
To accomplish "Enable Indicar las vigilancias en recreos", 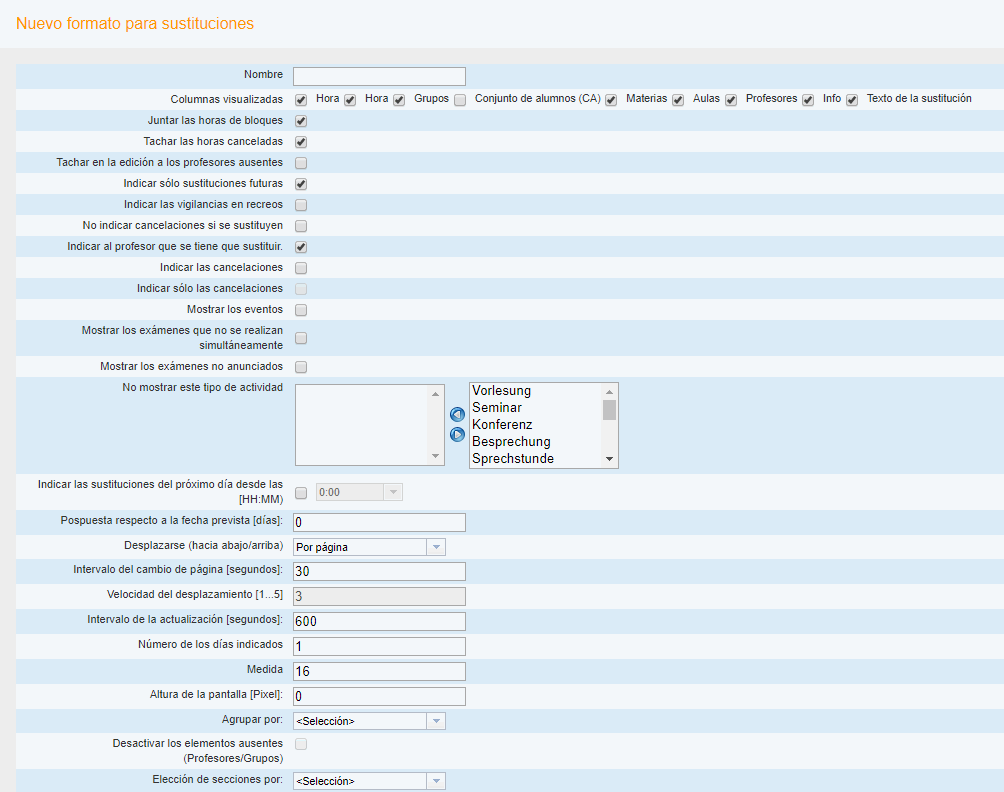I will 301,205.
